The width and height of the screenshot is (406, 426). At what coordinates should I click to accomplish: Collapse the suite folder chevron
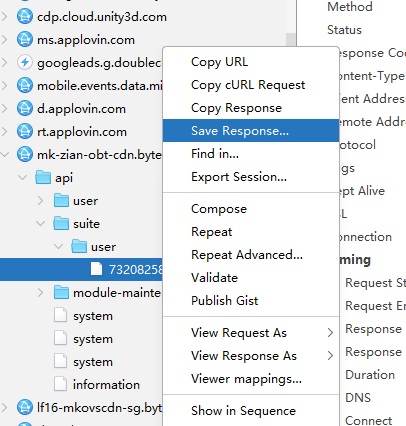(41, 223)
